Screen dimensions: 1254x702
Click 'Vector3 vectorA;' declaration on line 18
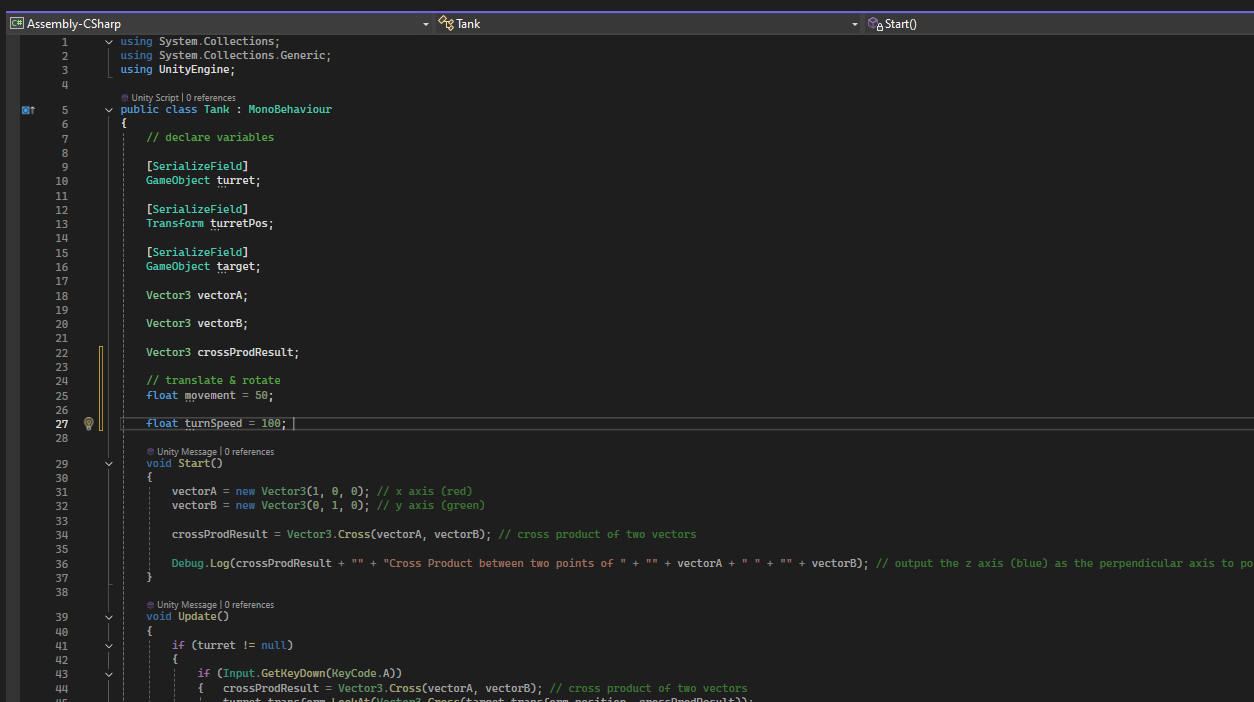pyautogui.click(x=197, y=296)
